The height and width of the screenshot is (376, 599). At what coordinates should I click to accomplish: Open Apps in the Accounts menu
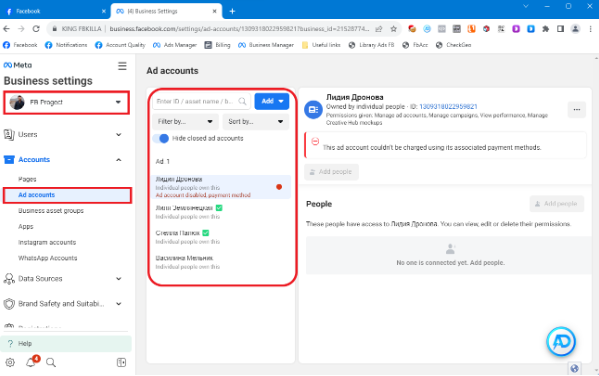[x=26, y=227]
